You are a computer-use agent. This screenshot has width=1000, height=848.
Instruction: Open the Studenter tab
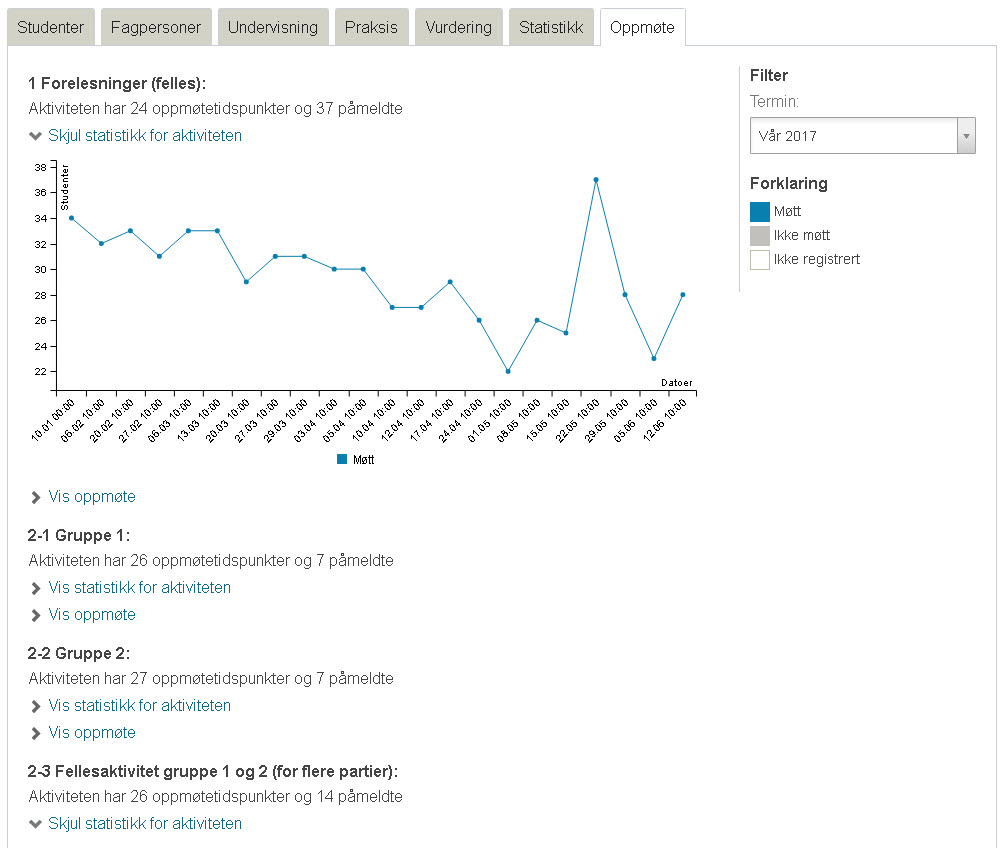tap(50, 27)
